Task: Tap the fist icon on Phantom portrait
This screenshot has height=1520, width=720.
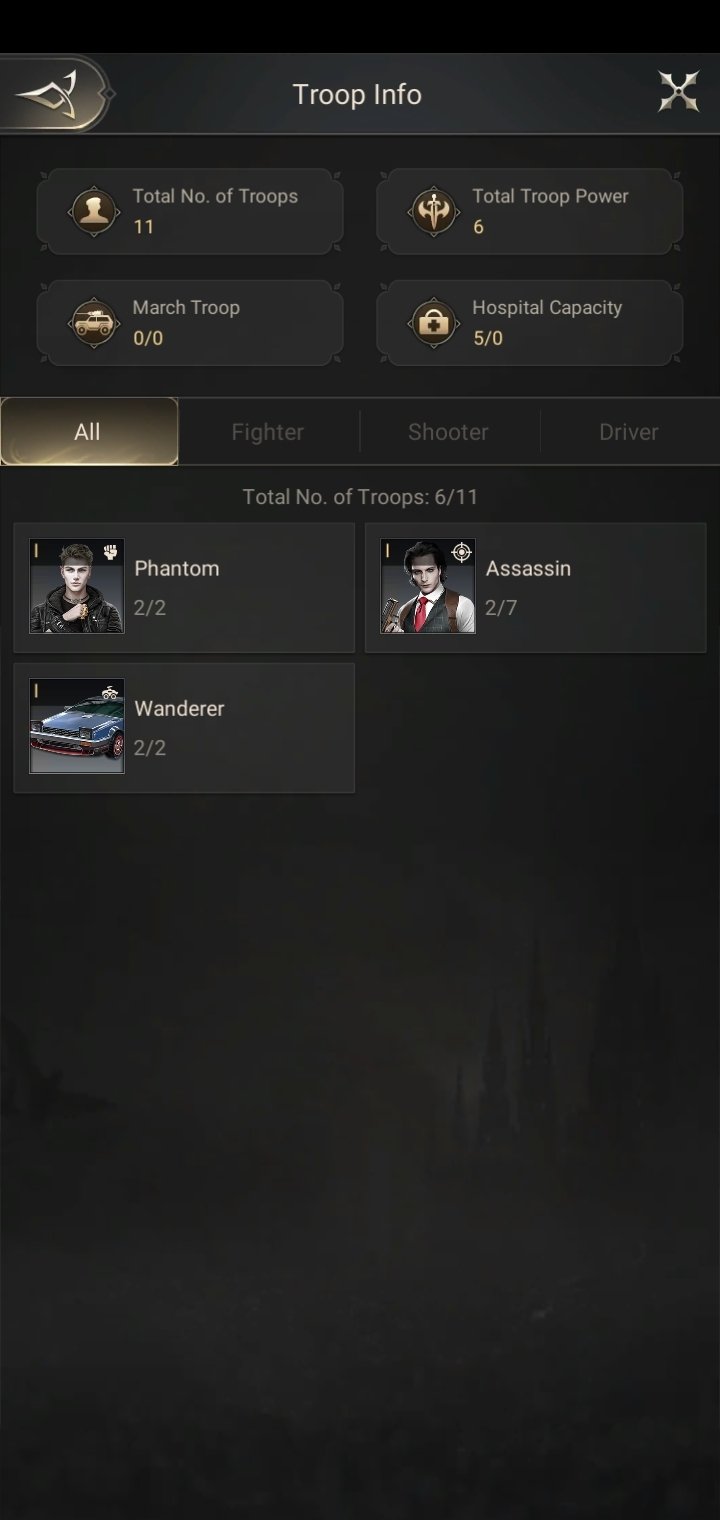Action: tap(110, 552)
